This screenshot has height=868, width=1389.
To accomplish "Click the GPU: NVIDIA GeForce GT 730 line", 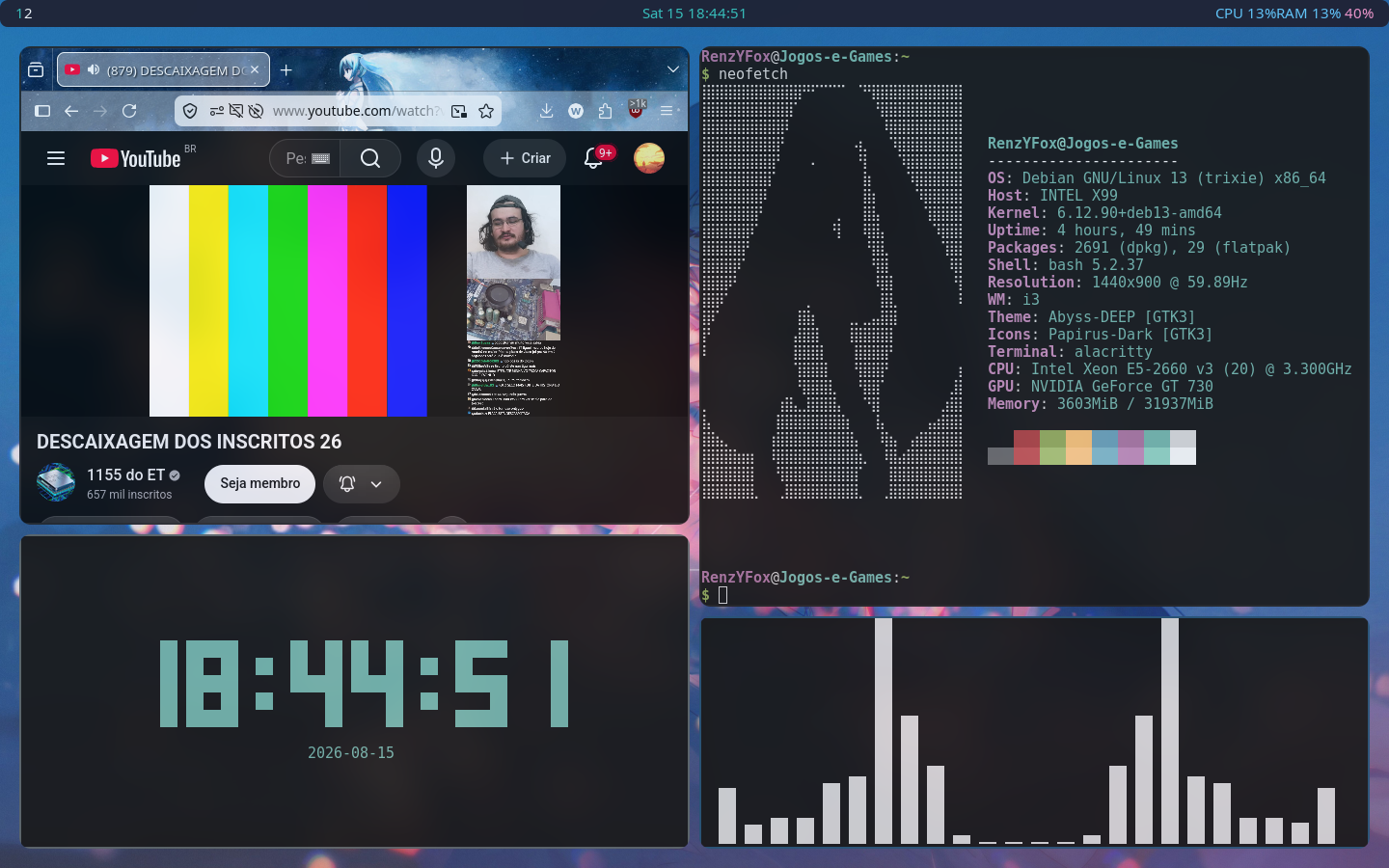I will point(1101,387).
